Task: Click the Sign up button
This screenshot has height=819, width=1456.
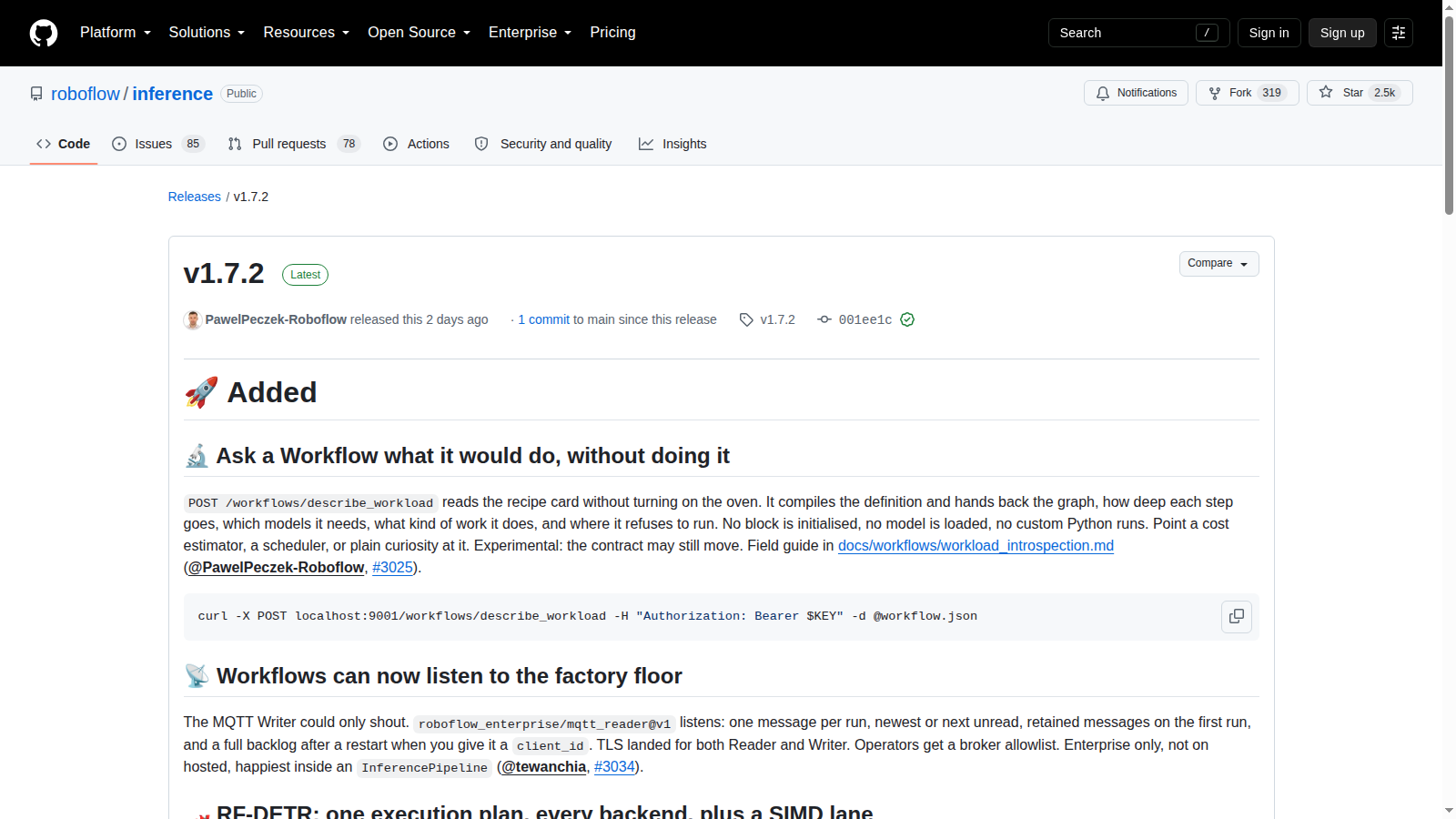Action: click(1342, 33)
